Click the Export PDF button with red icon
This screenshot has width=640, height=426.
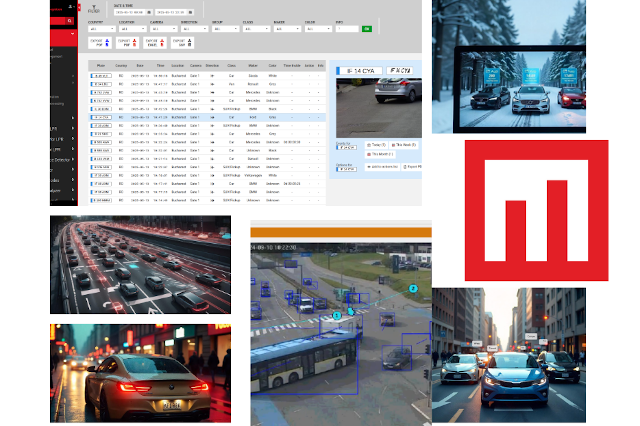tap(127, 42)
